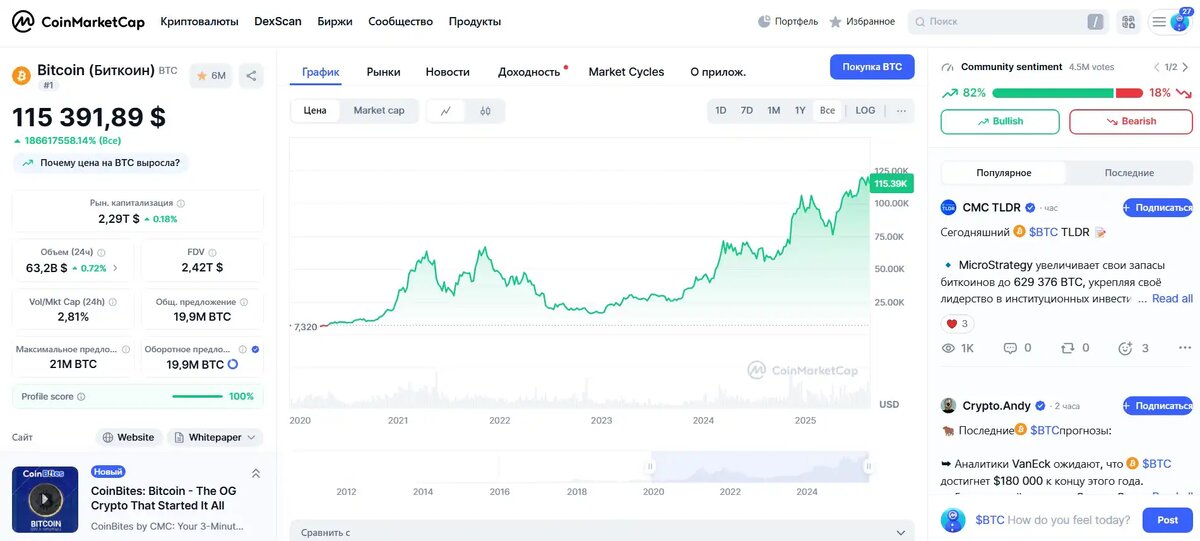Image resolution: width=1200 pixels, height=541 pixels.
Task: Click the CoinMarketCap logo
Action: [78, 21]
